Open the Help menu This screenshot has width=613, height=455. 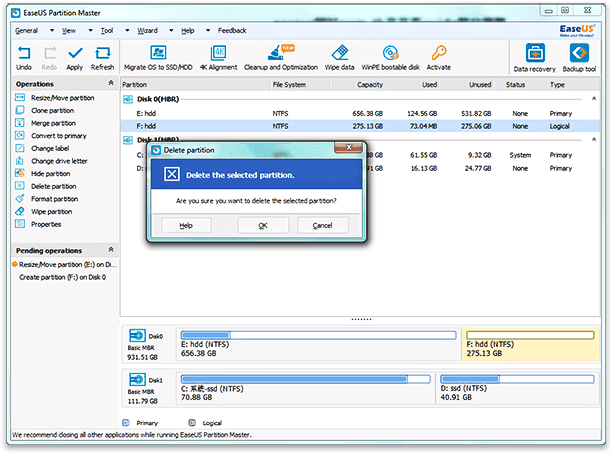pyautogui.click(x=188, y=30)
